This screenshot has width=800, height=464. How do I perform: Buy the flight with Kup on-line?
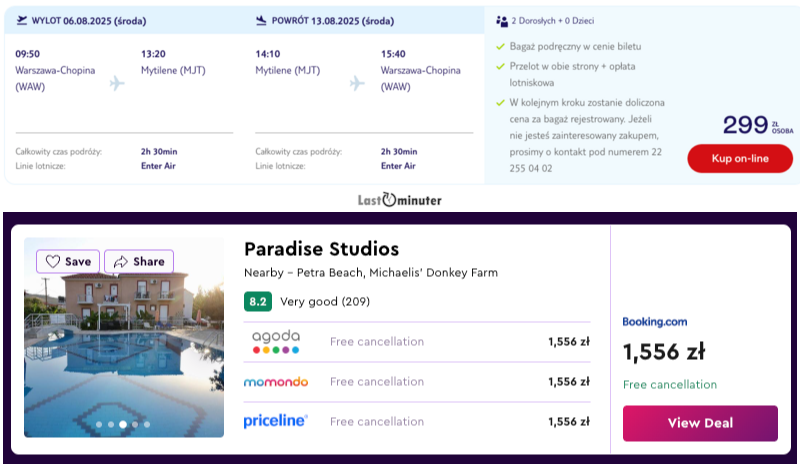coord(740,158)
